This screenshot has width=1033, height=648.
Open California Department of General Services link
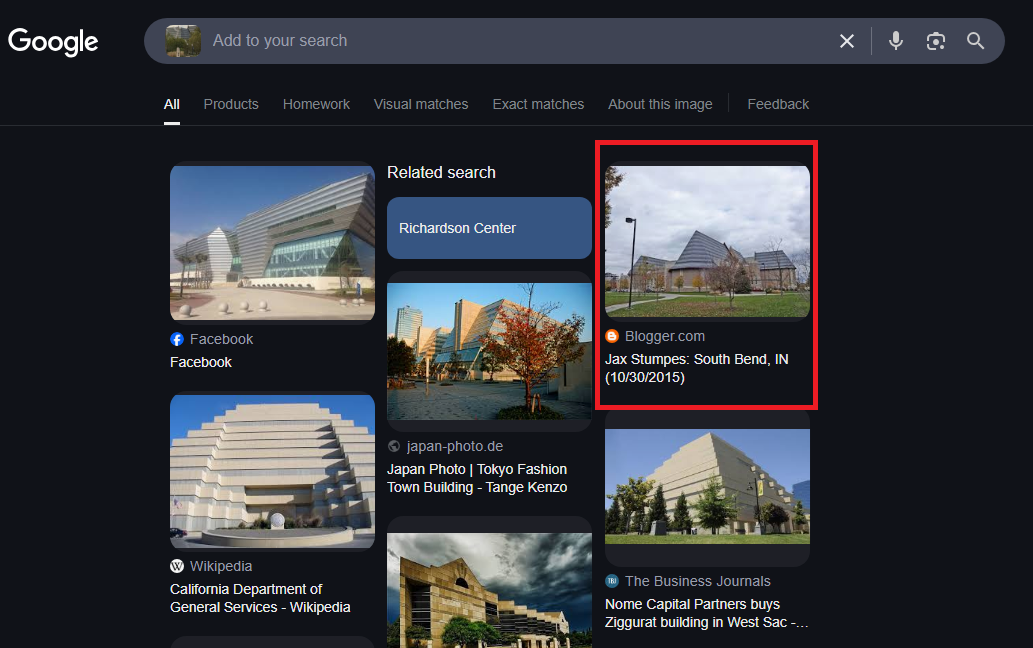tap(260, 598)
